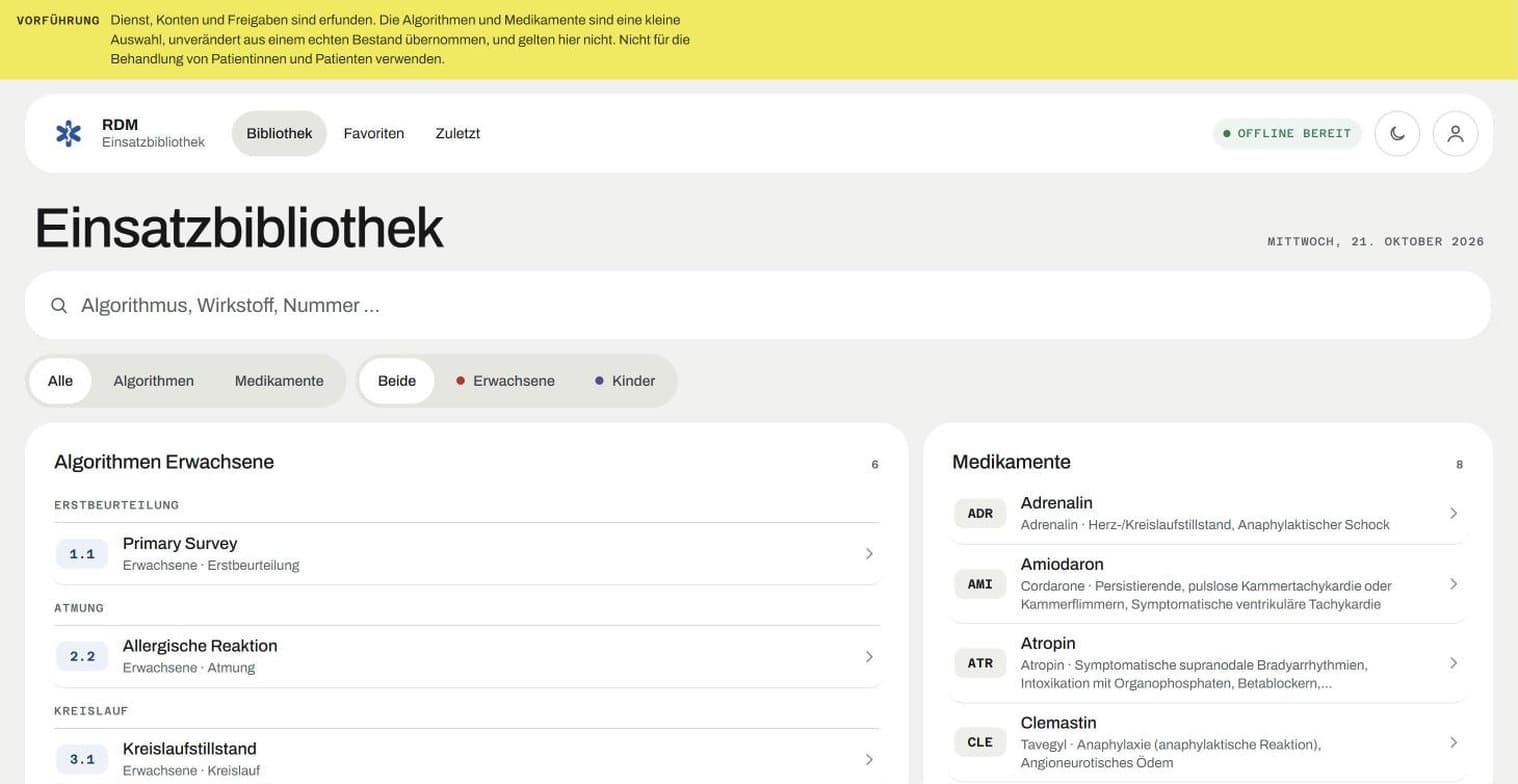The height and width of the screenshot is (784, 1518).
Task: Show only Kinder entries
Action: pyautogui.click(x=625, y=381)
